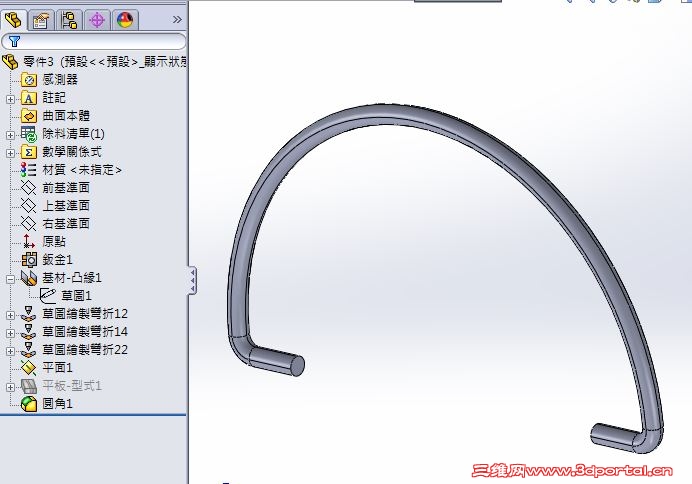
Task: Select the 材質 <未指定> label
Action: pos(82,170)
